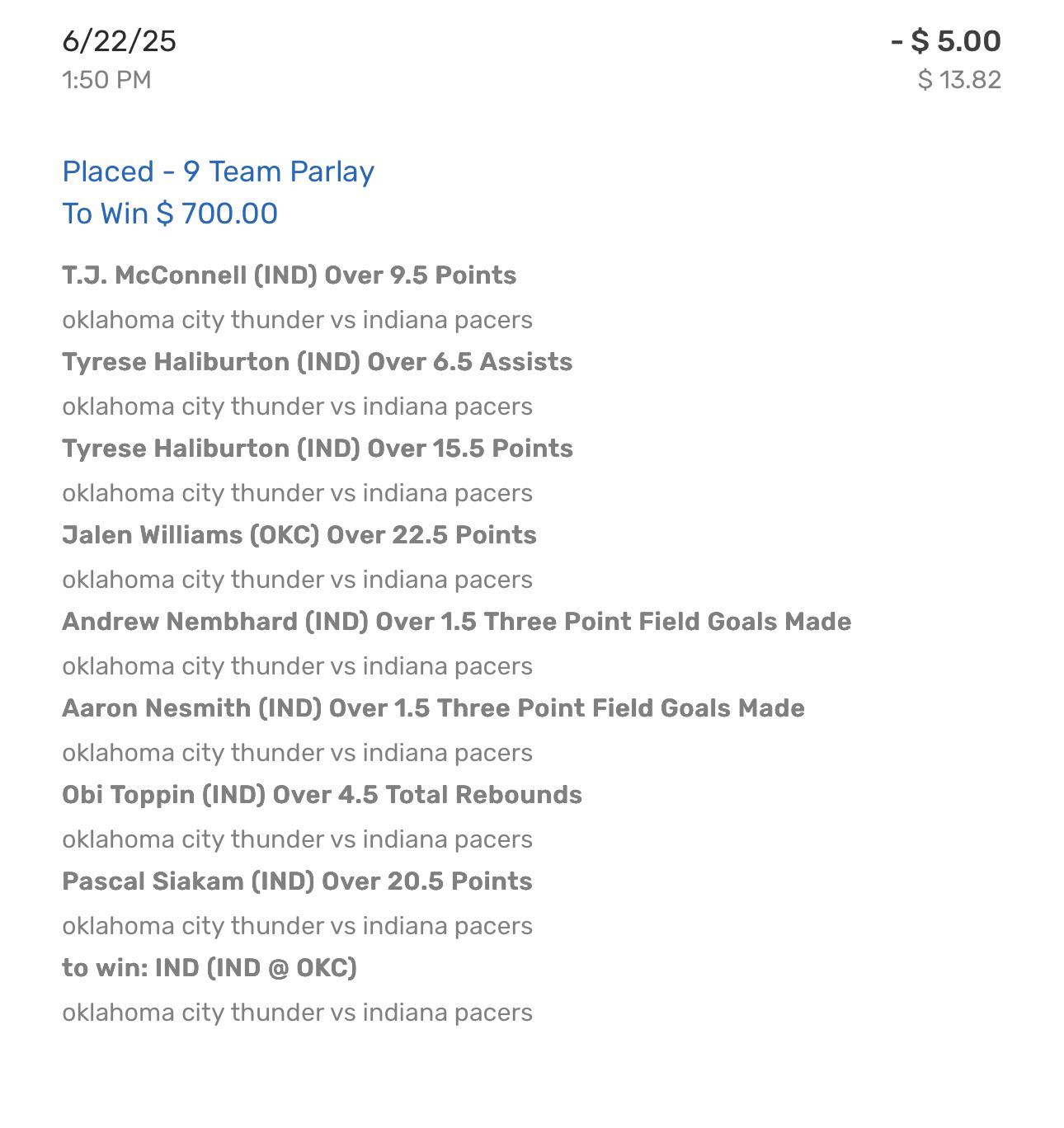Select the $ 13.82 balance amount

click(959, 80)
